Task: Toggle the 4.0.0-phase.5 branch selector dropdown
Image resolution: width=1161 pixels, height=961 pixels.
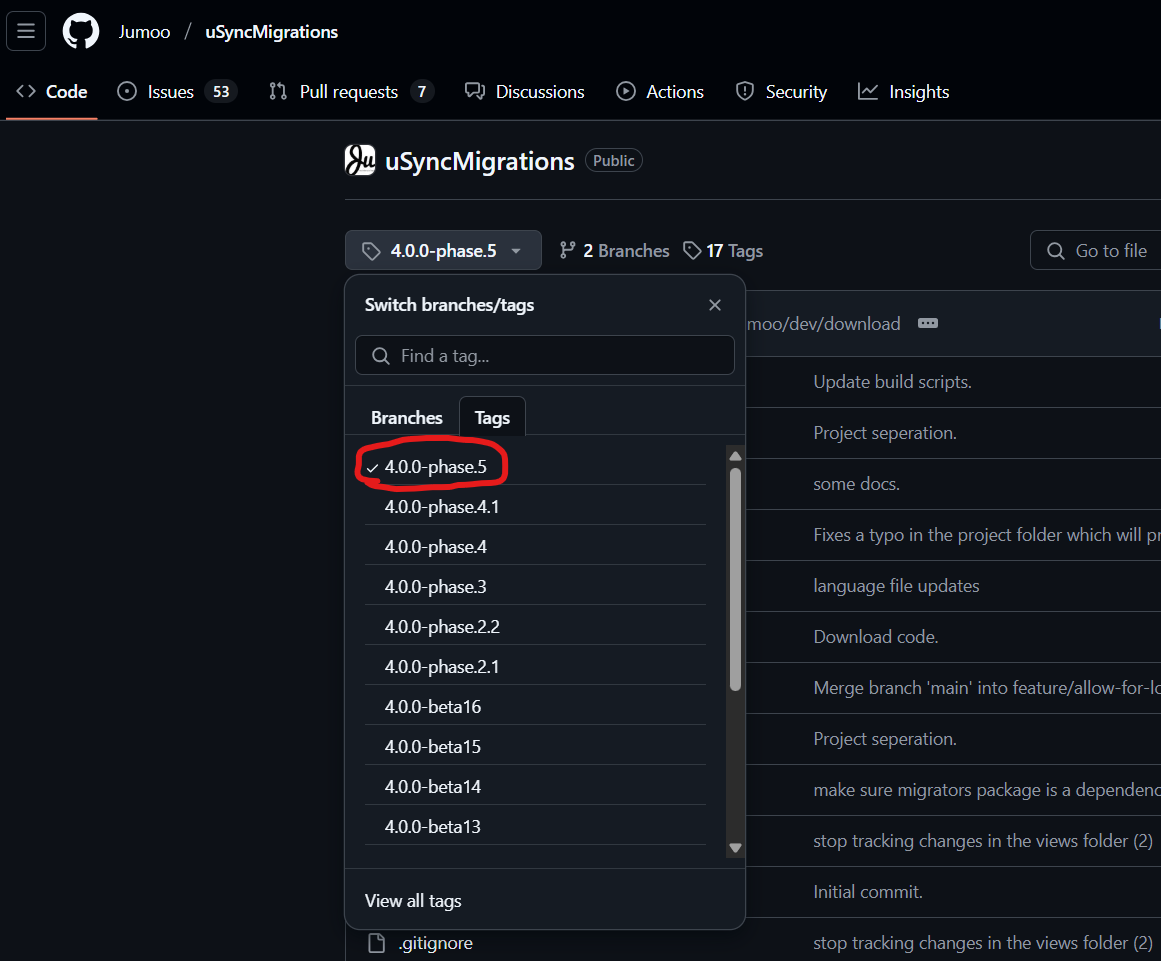Action: (x=443, y=250)
